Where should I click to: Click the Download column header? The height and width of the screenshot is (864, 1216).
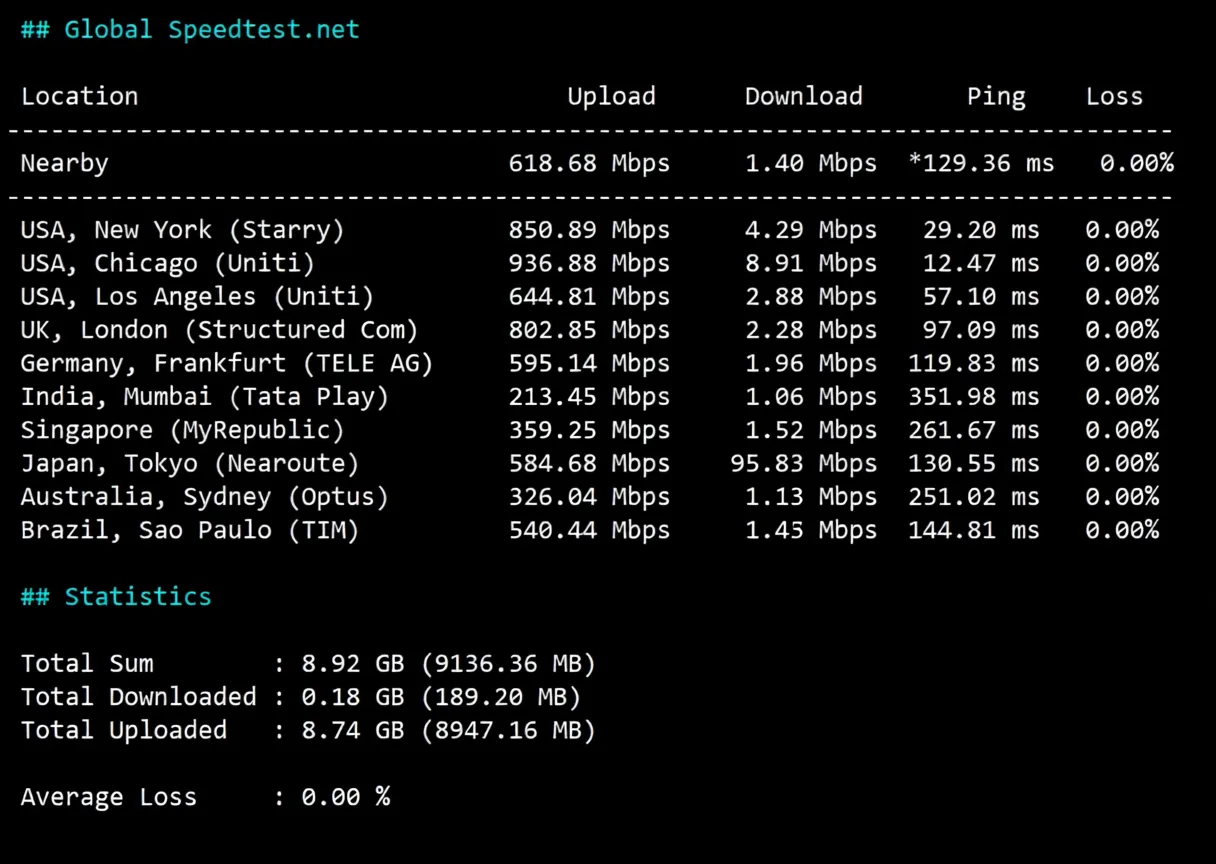pos(803,96)
